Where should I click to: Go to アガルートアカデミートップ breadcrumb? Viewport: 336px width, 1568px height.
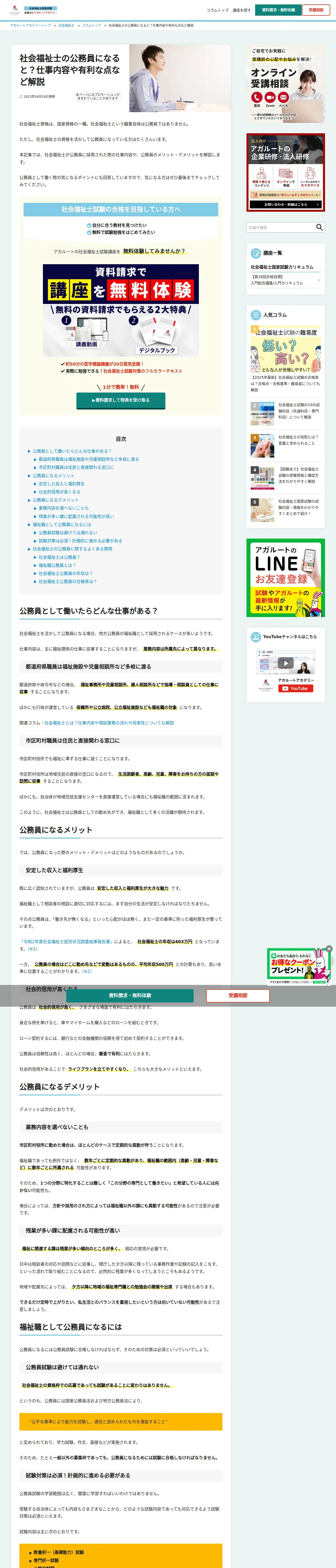coord(31,26)
